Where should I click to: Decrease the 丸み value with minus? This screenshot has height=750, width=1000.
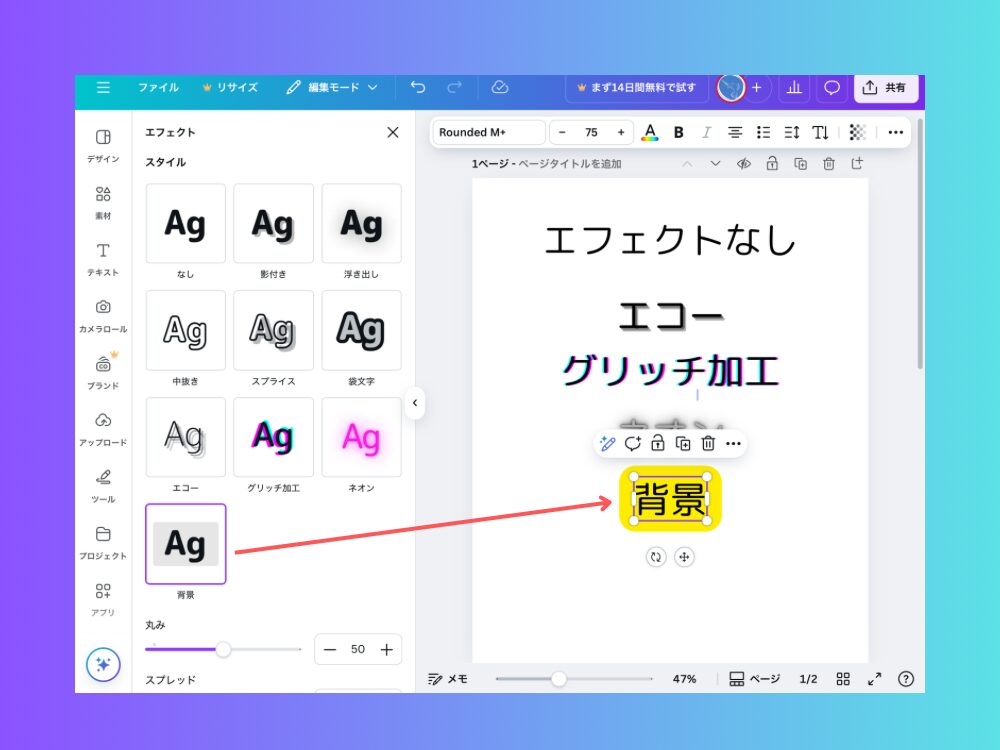point(330,649)
